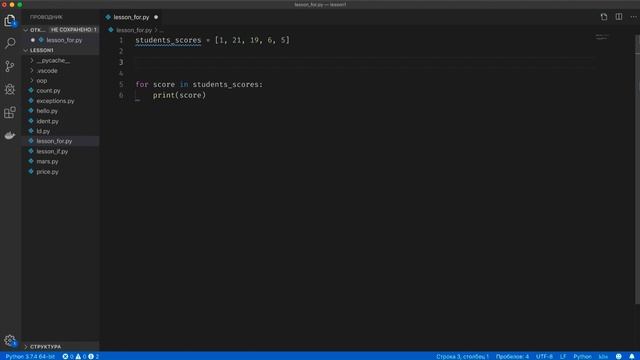
Task: Click the open changes icon in editor toolbar
Action: (x=604, y=17)
